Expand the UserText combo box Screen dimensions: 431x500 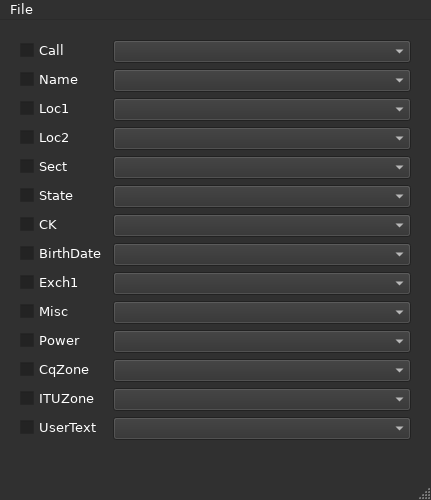(262, 428)
